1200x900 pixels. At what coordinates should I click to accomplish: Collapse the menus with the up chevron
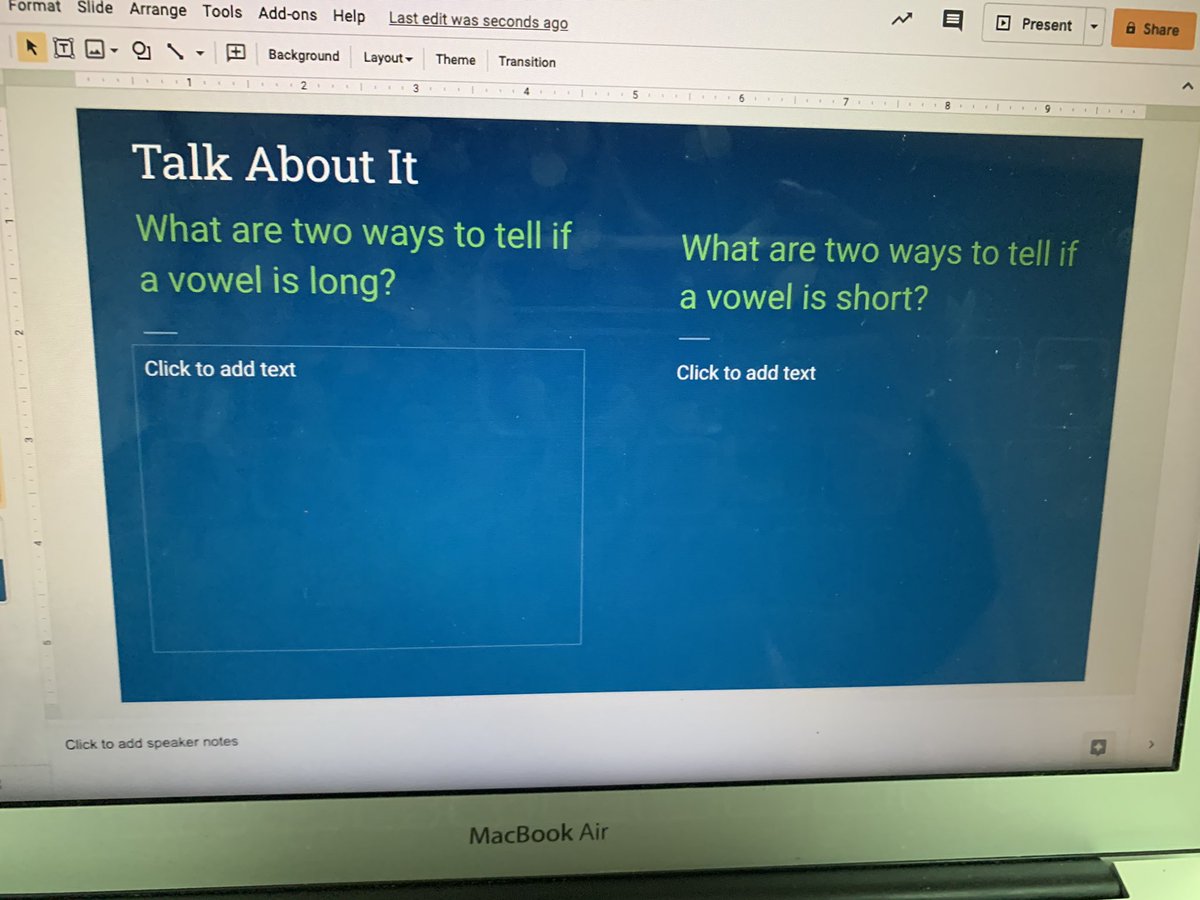pyautogui.click(x=1187, y=87)
